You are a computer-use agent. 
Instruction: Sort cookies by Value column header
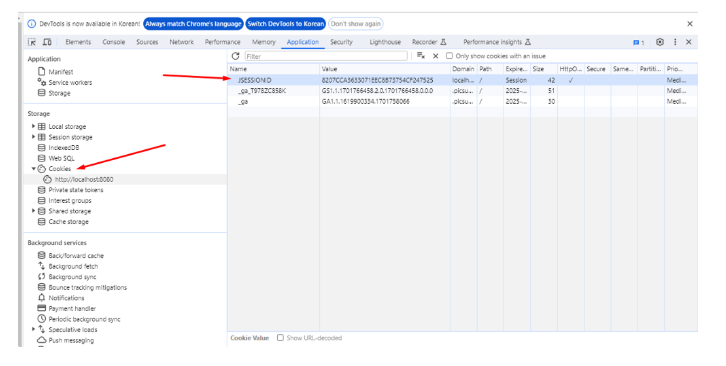(x=385, y=69)
